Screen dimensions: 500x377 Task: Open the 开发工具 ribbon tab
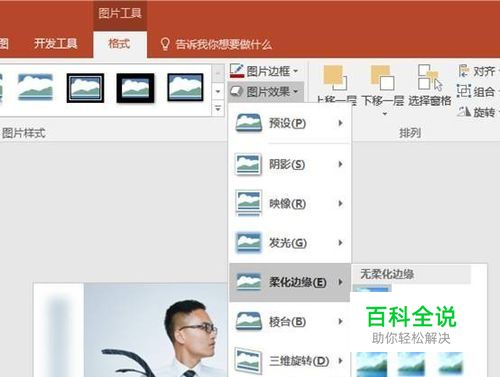[56, 44]
